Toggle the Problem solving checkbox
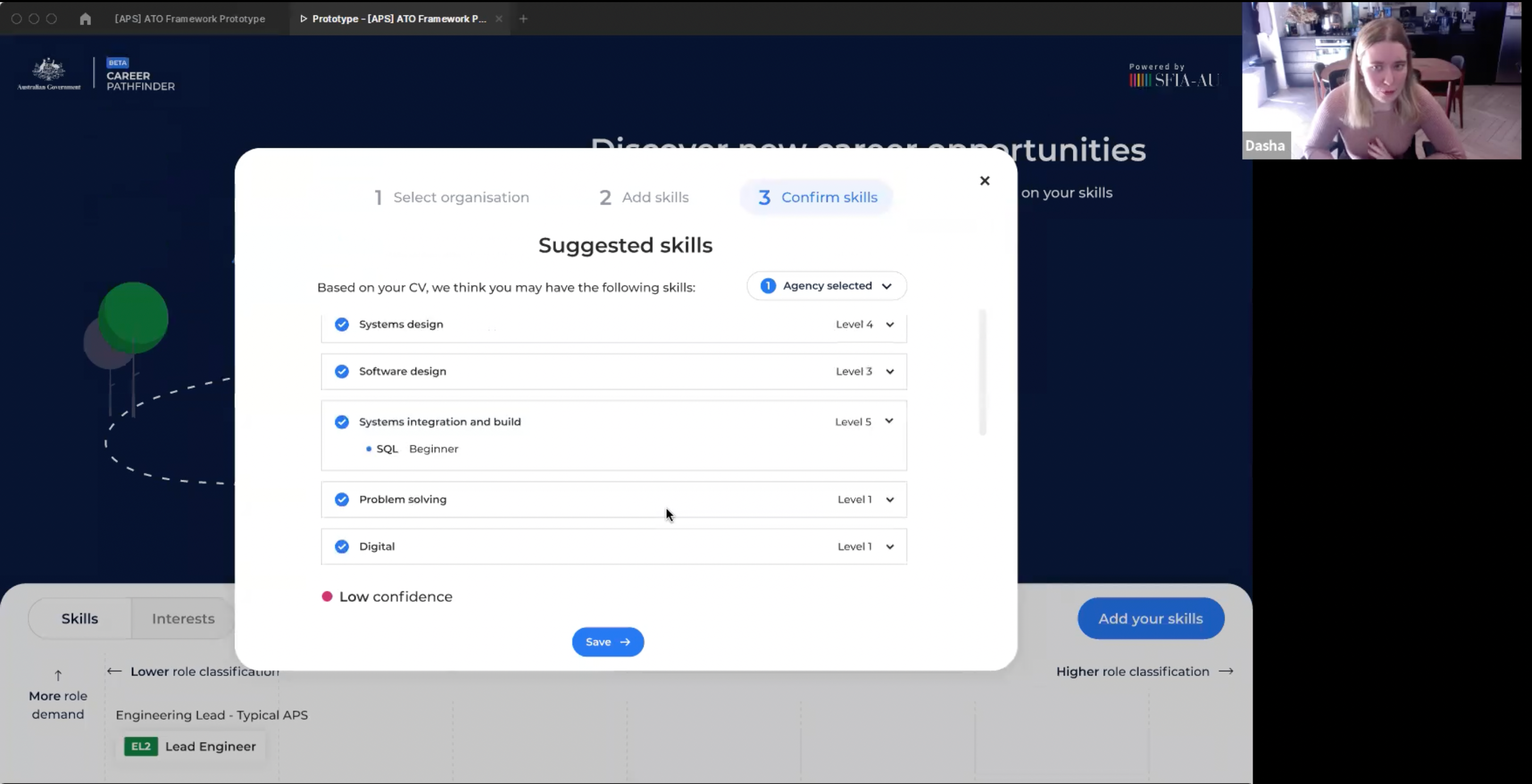1532x784 pixels. (x=342, y=499)
